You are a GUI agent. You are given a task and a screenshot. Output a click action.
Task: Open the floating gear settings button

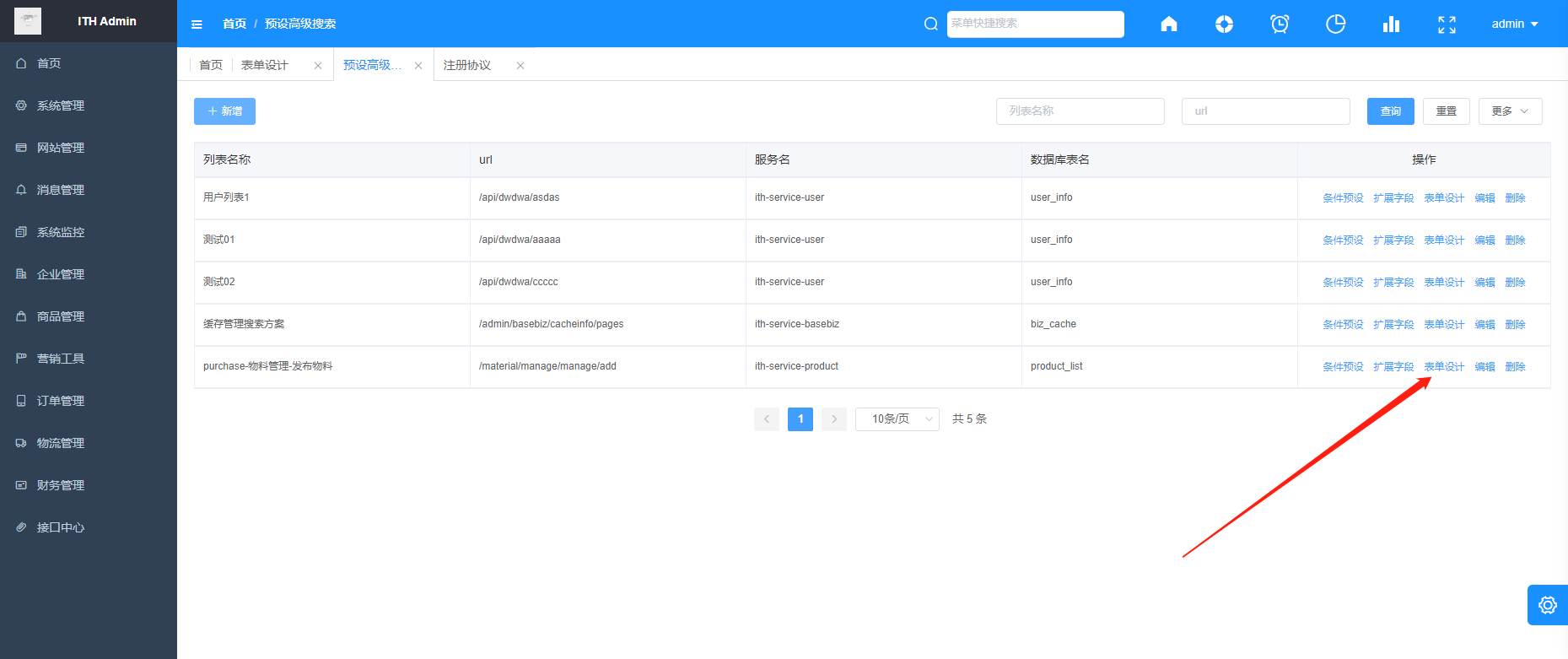coord(1547,605)
